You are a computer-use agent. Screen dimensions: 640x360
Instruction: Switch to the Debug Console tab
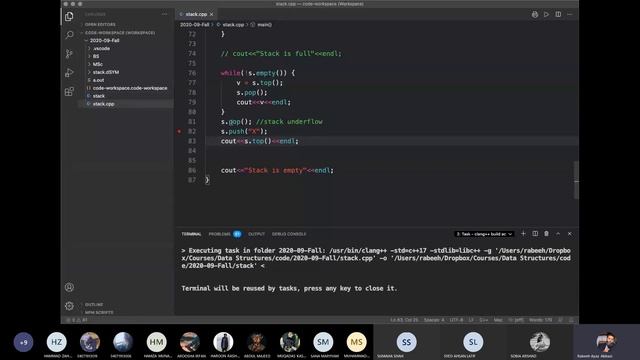[289, 234]
